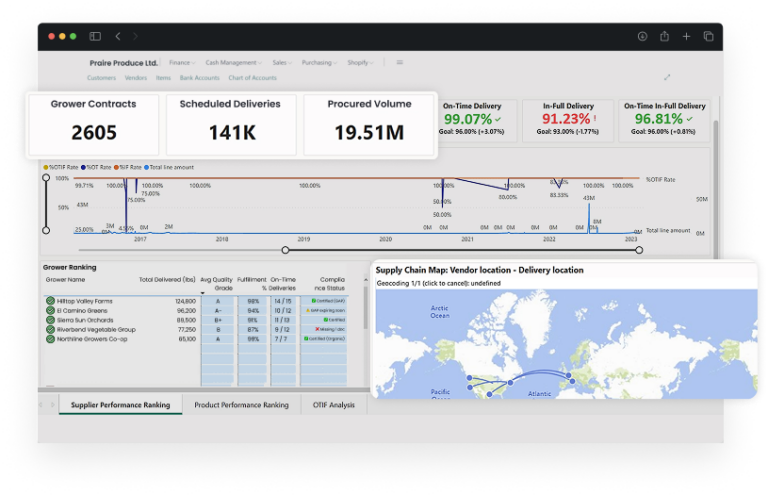Click the timeline range right handle

(639, 250)
